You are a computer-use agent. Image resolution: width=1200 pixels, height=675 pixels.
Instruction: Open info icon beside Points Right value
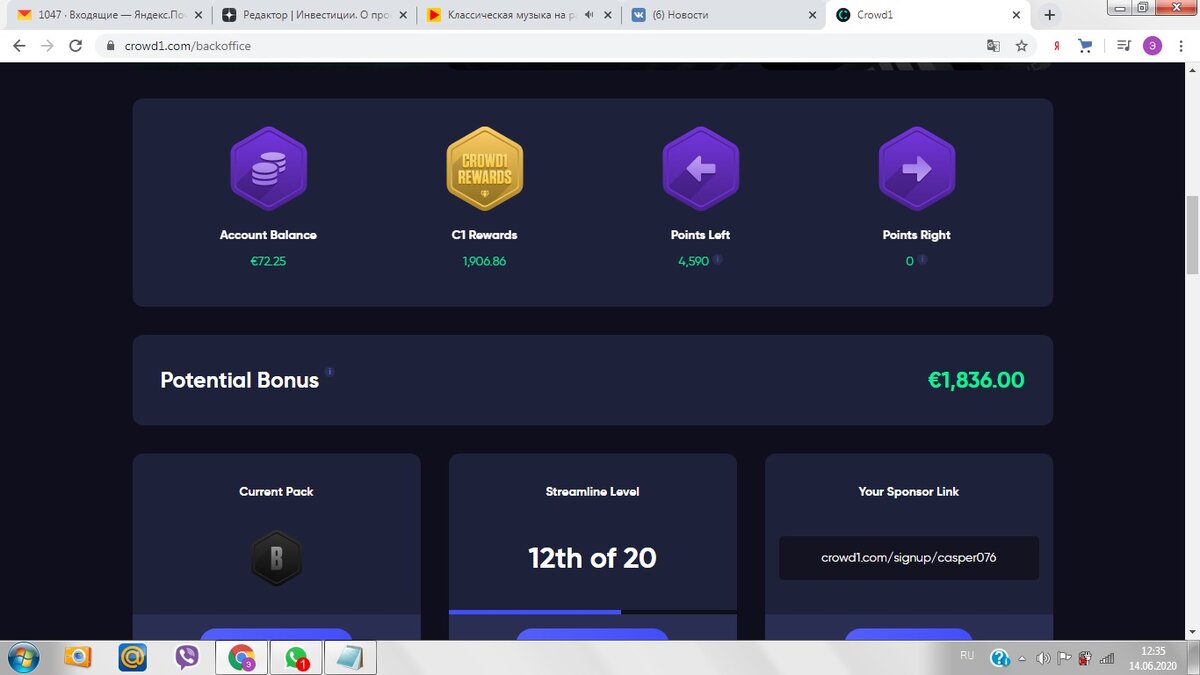pos(922,259)
